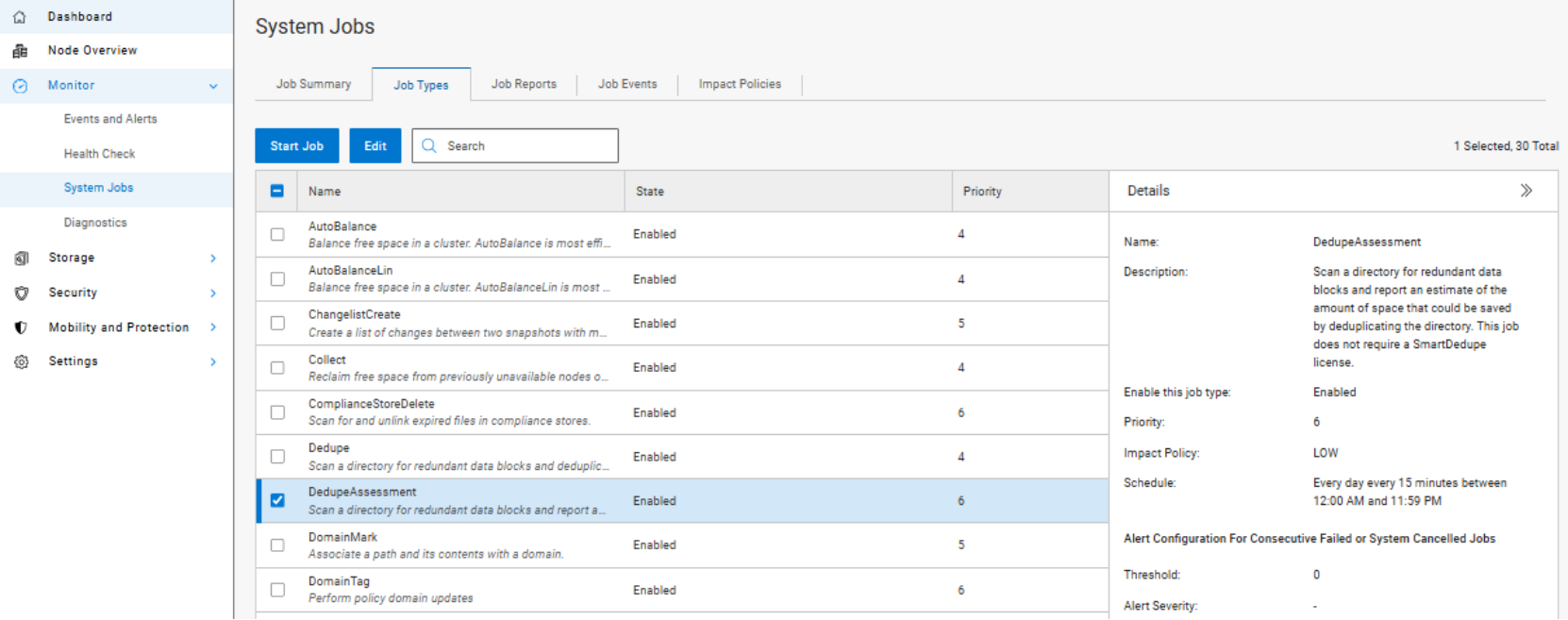Click the System Jobs page heading
Screen dimensions: 1568x620
click(x=315, y=26)
